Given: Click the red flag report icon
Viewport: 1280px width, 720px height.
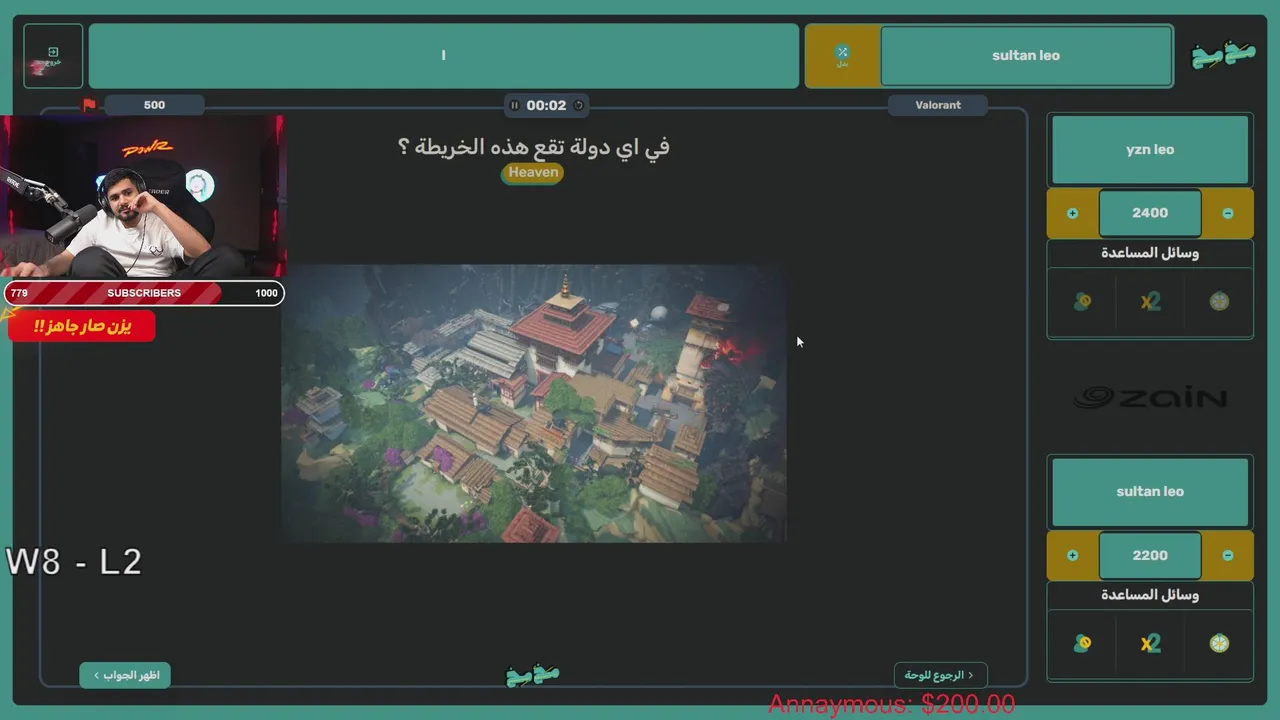Looking at the screenshot, I should (89, 105).
